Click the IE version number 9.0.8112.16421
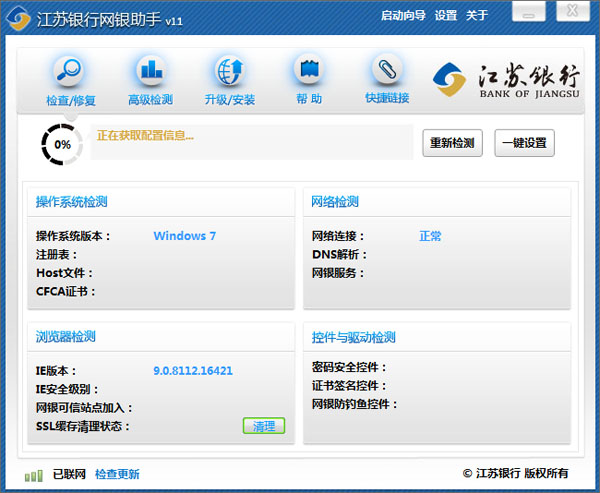This screenshot has height=493, width=600. tap(193, 371)
